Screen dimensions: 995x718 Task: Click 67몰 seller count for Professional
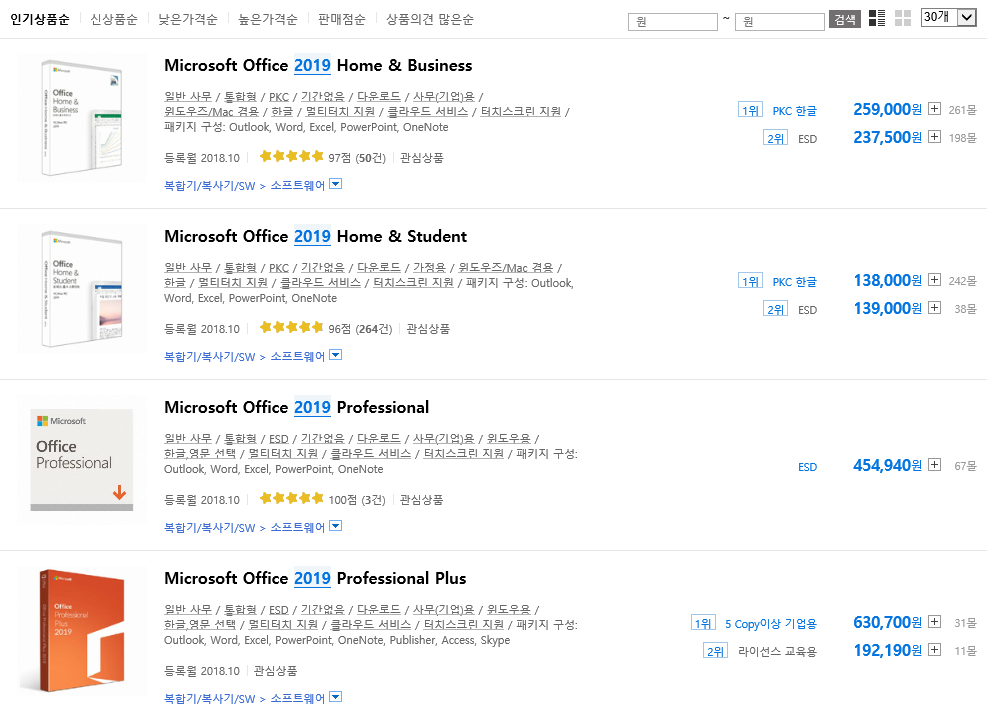[965, 466]
